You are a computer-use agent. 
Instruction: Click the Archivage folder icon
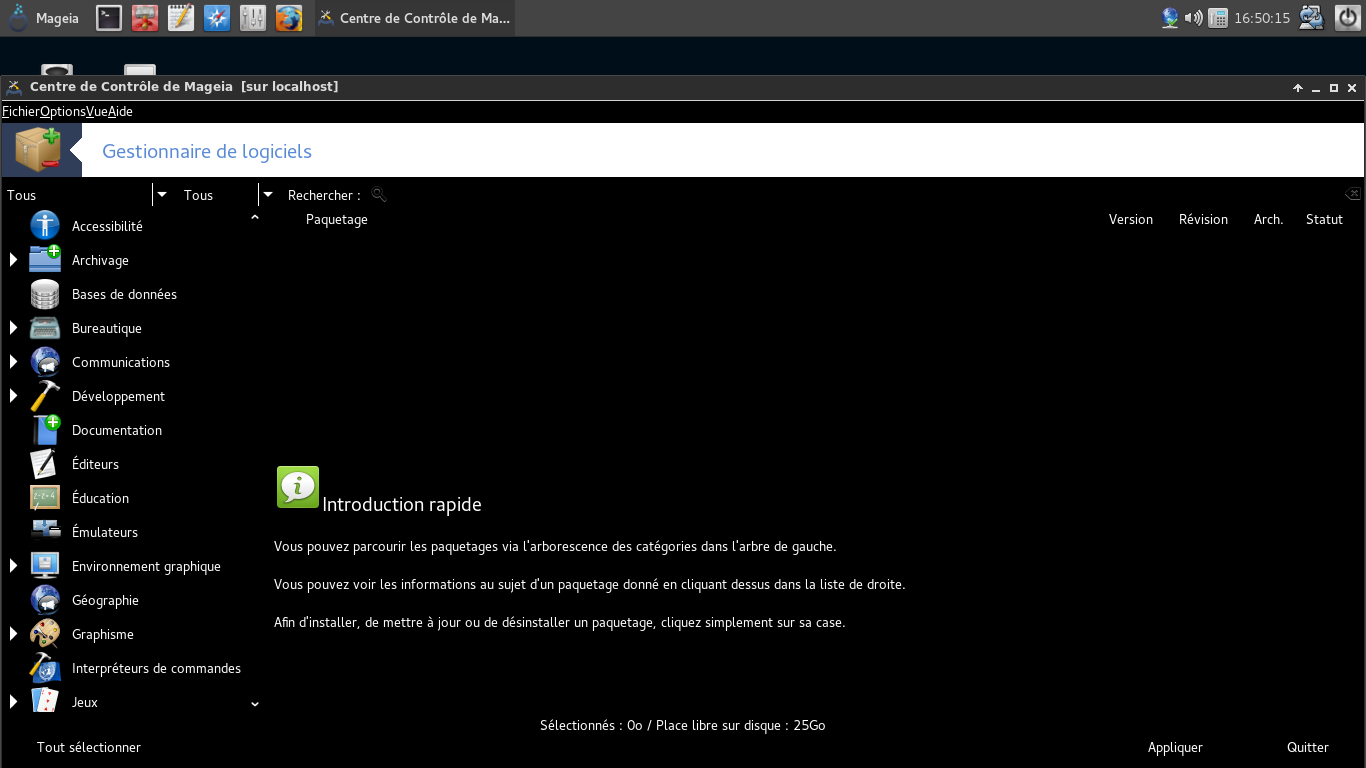pyautogui.click(x=45, y=259)
